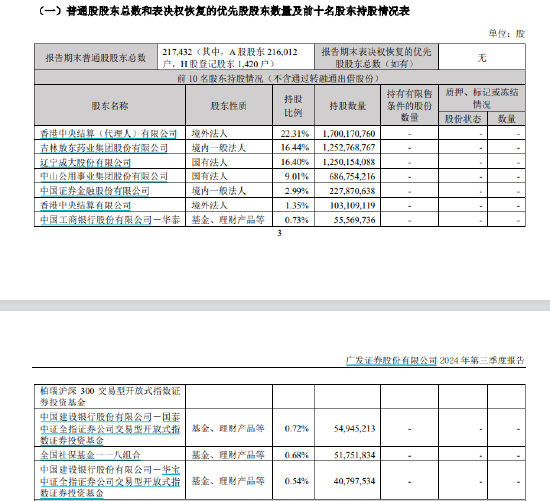Open 广发证券股份有限公司 header link

tap(391, 360)
